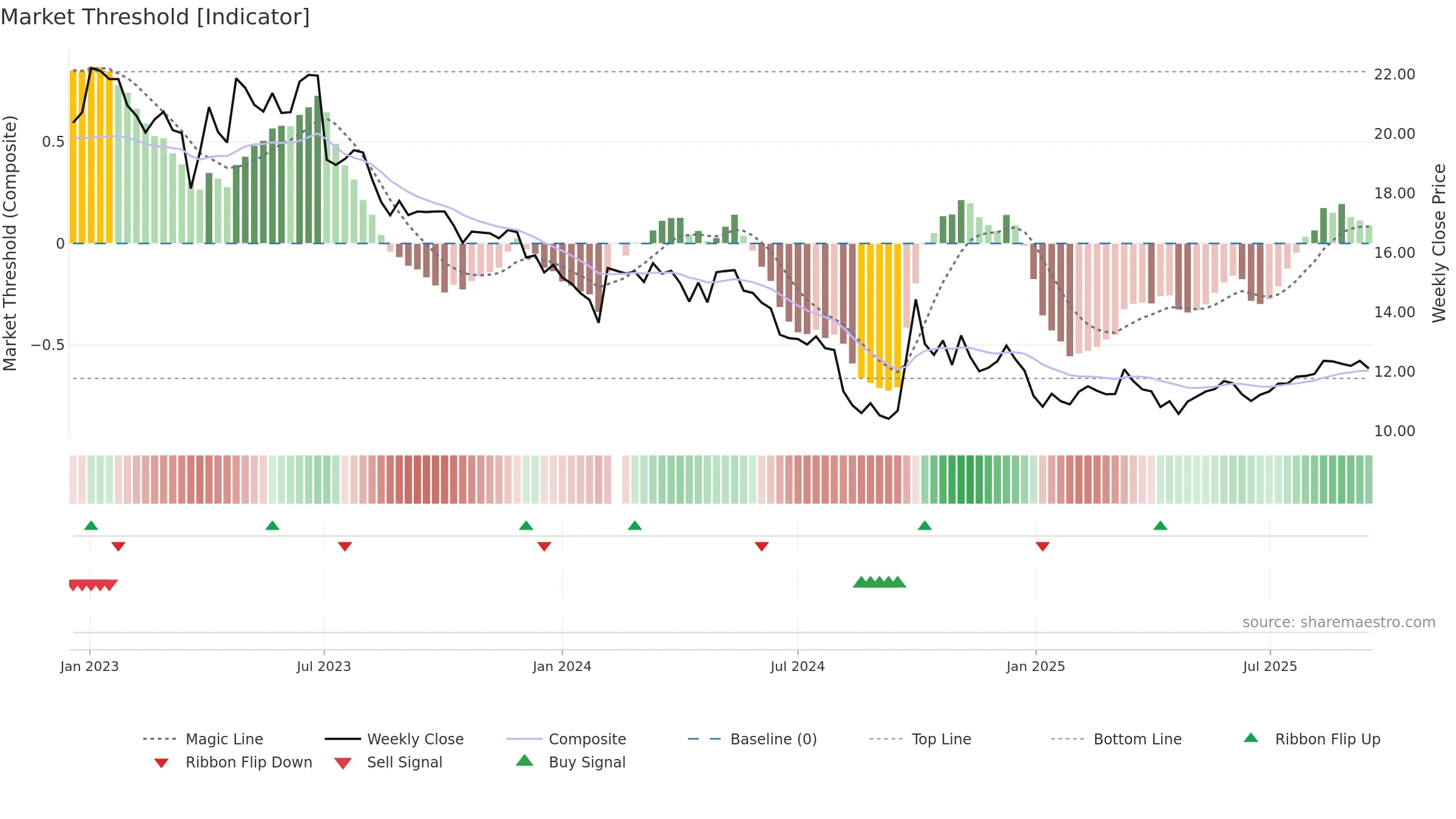The height and width of the screenshot is (819, 1456).
Task: Click the last green buy signal marker in Sep 2024
Action: point(898,582)
